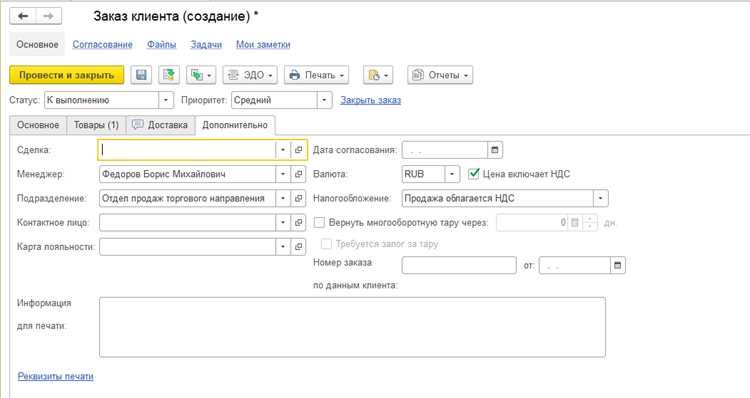Open the Менеджер field's open-form icon
This screenshot has height=398, width=750.
click(x=298, y=174)
